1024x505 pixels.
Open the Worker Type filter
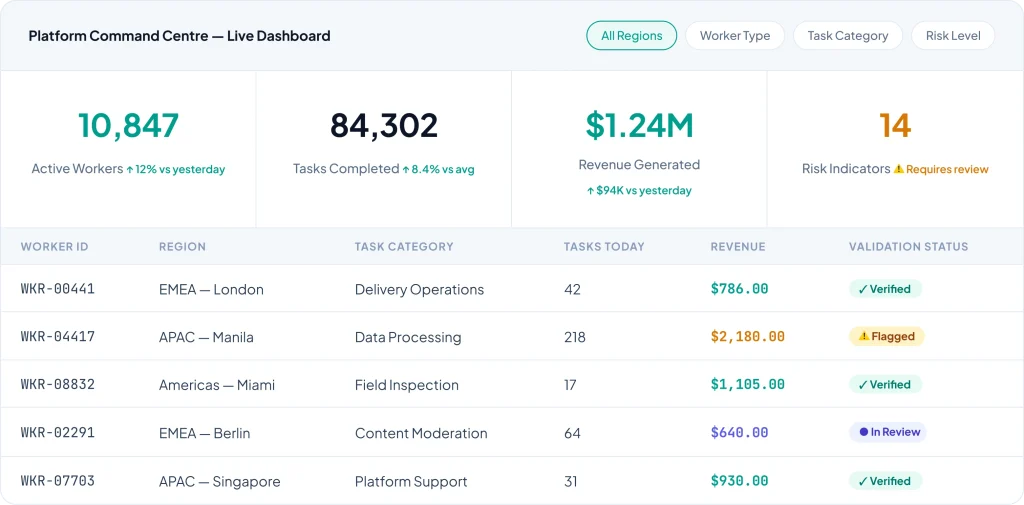735,36
